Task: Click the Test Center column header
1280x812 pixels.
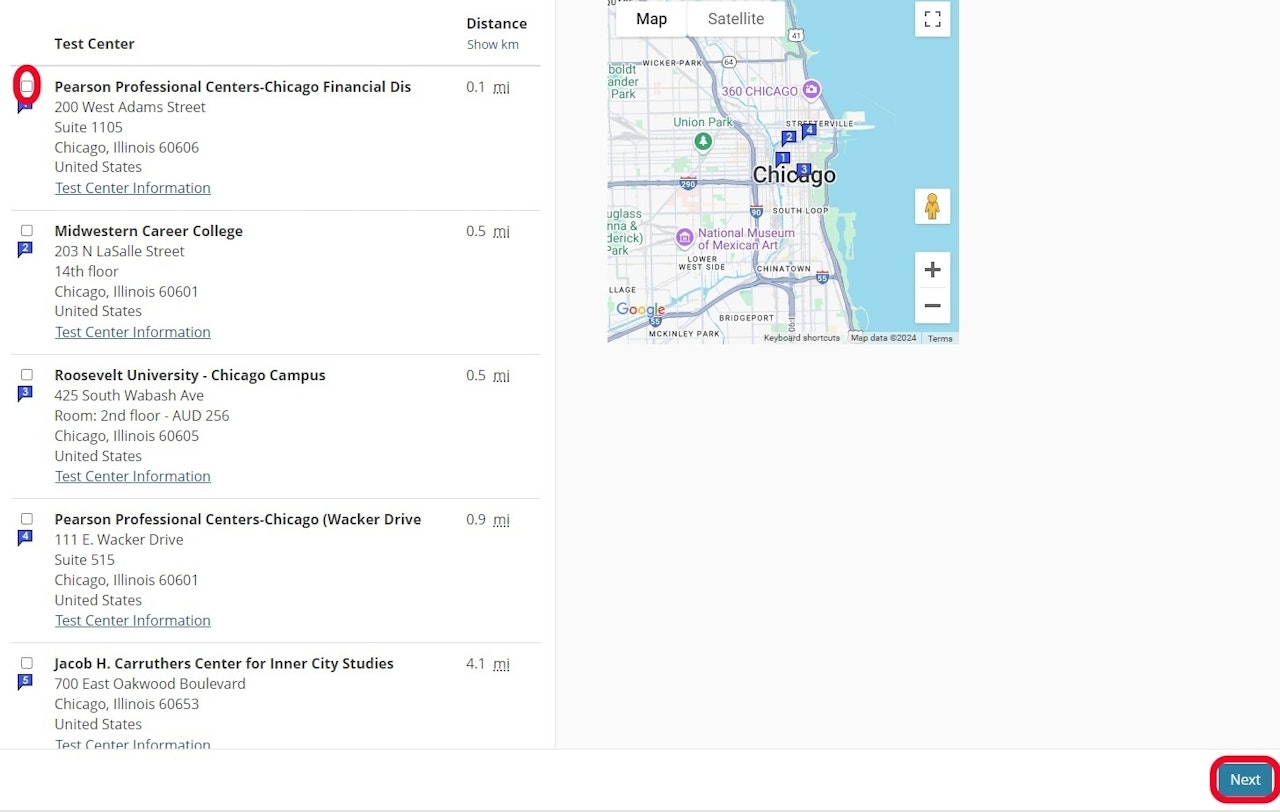Action: click(94, 44)
